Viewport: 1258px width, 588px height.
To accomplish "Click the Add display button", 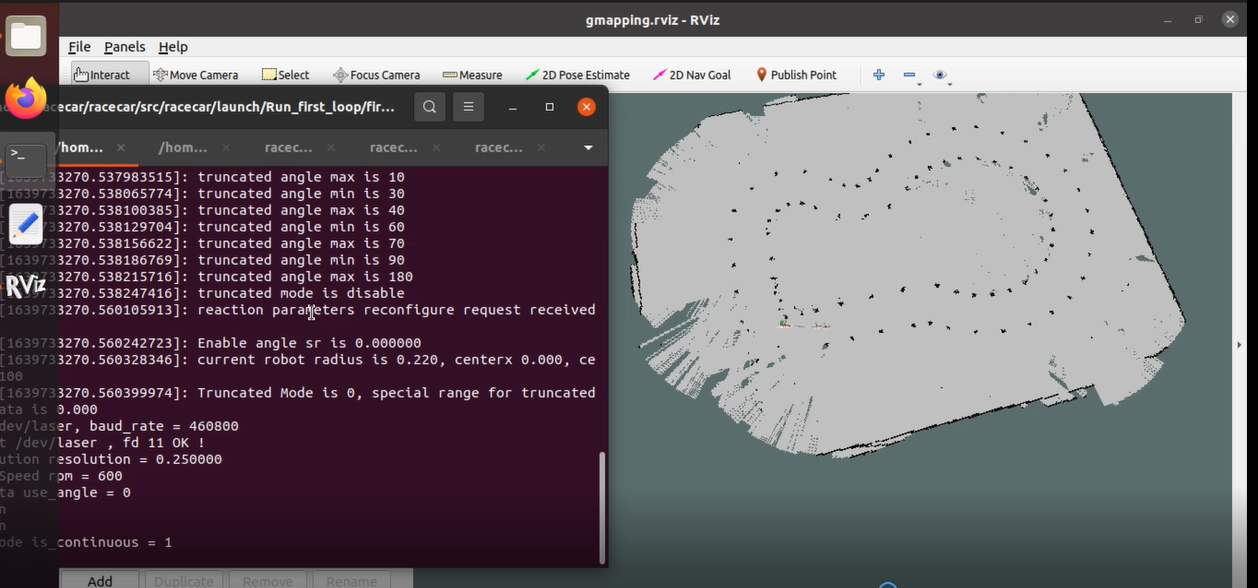I will click(x=100, y=580).
